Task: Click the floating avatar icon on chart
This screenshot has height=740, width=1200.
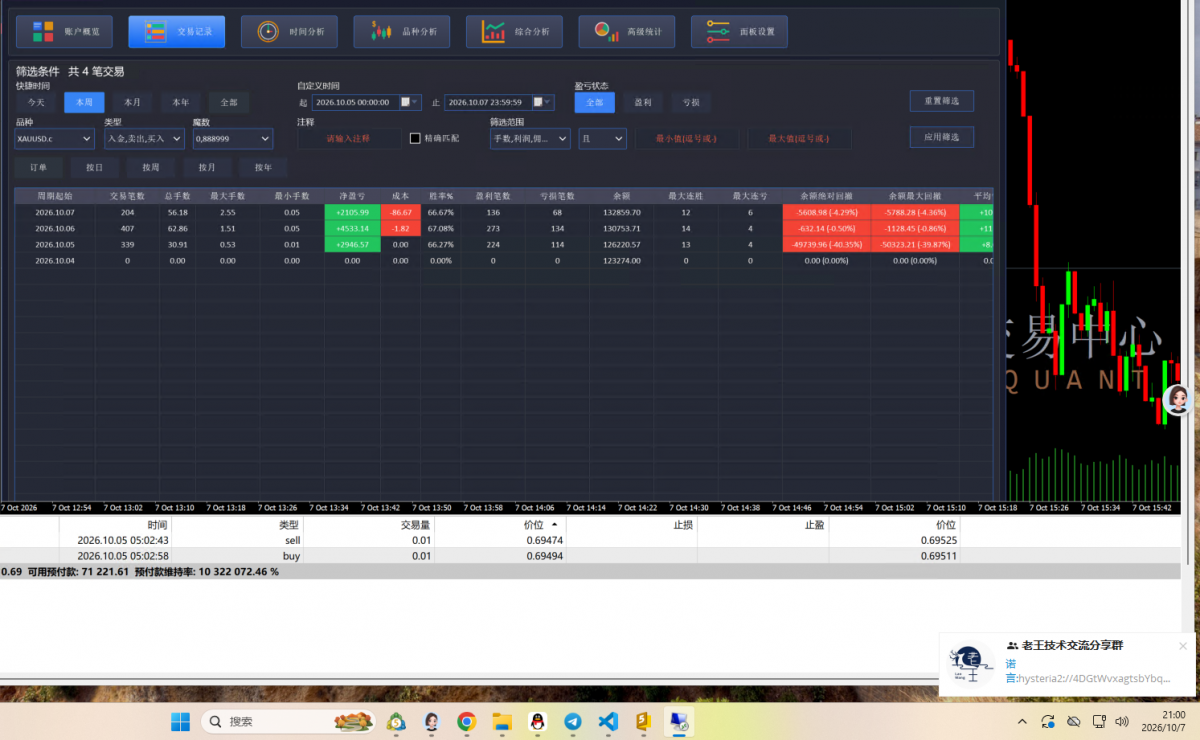Action: [1178, 401]
